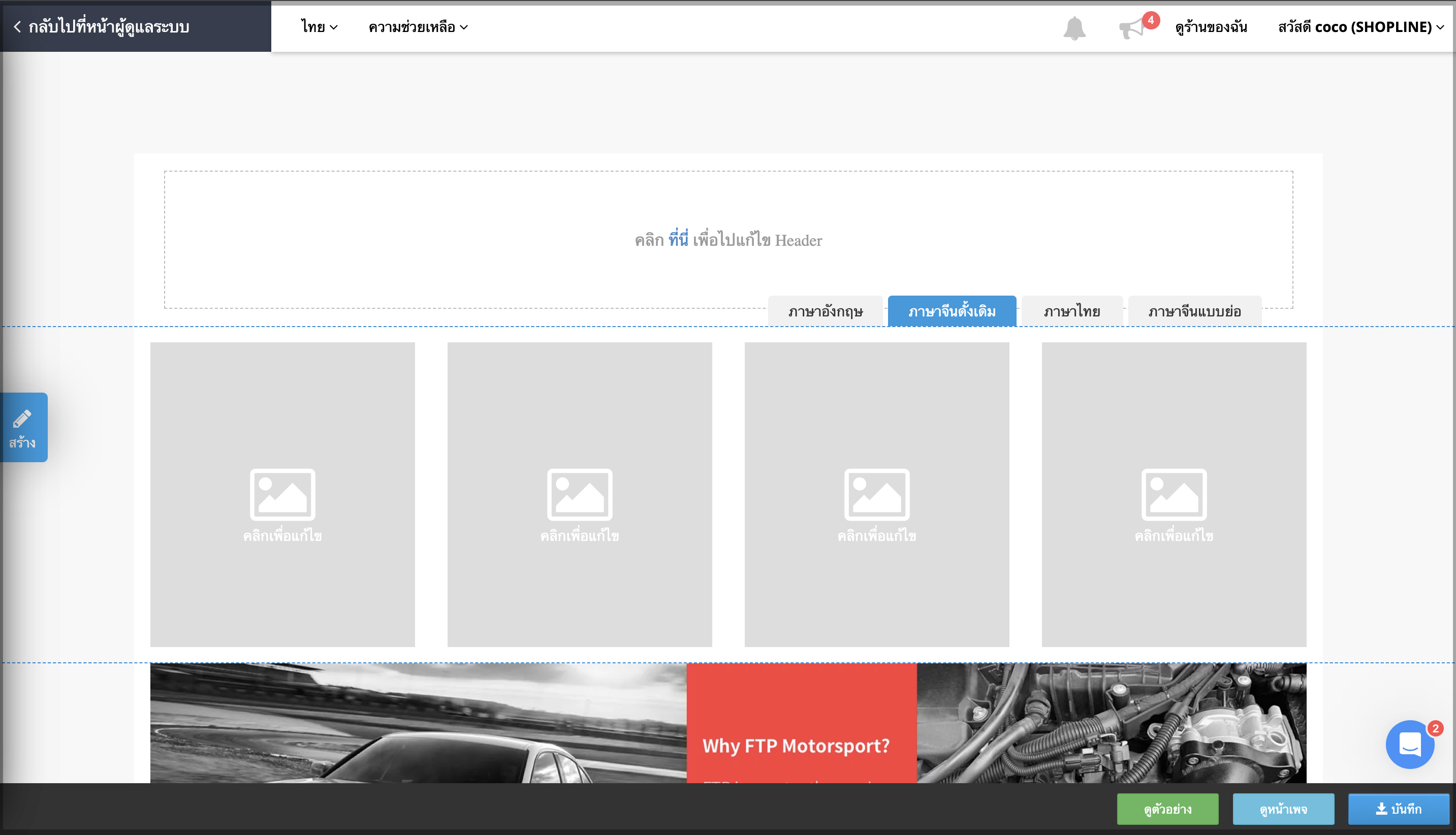Expand the ไทย language dropdown
Image resolution: width=1456 pixels, height=835 pixels.
coord(320,27)
